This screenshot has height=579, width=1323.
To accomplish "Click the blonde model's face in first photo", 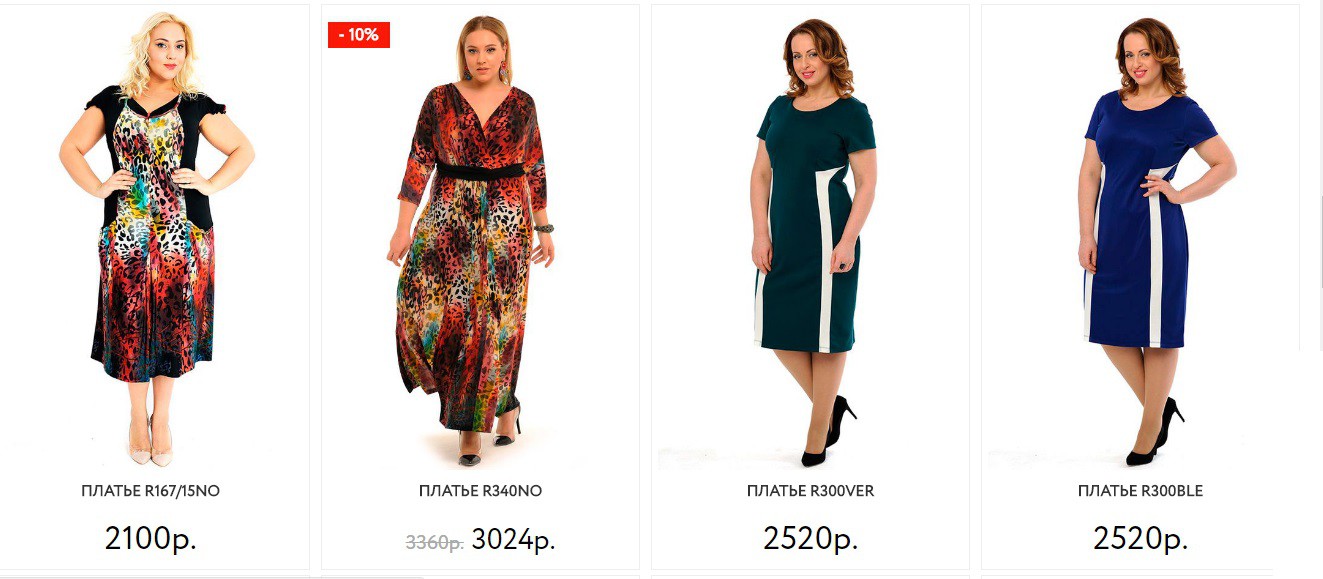I will click(163, 53).
